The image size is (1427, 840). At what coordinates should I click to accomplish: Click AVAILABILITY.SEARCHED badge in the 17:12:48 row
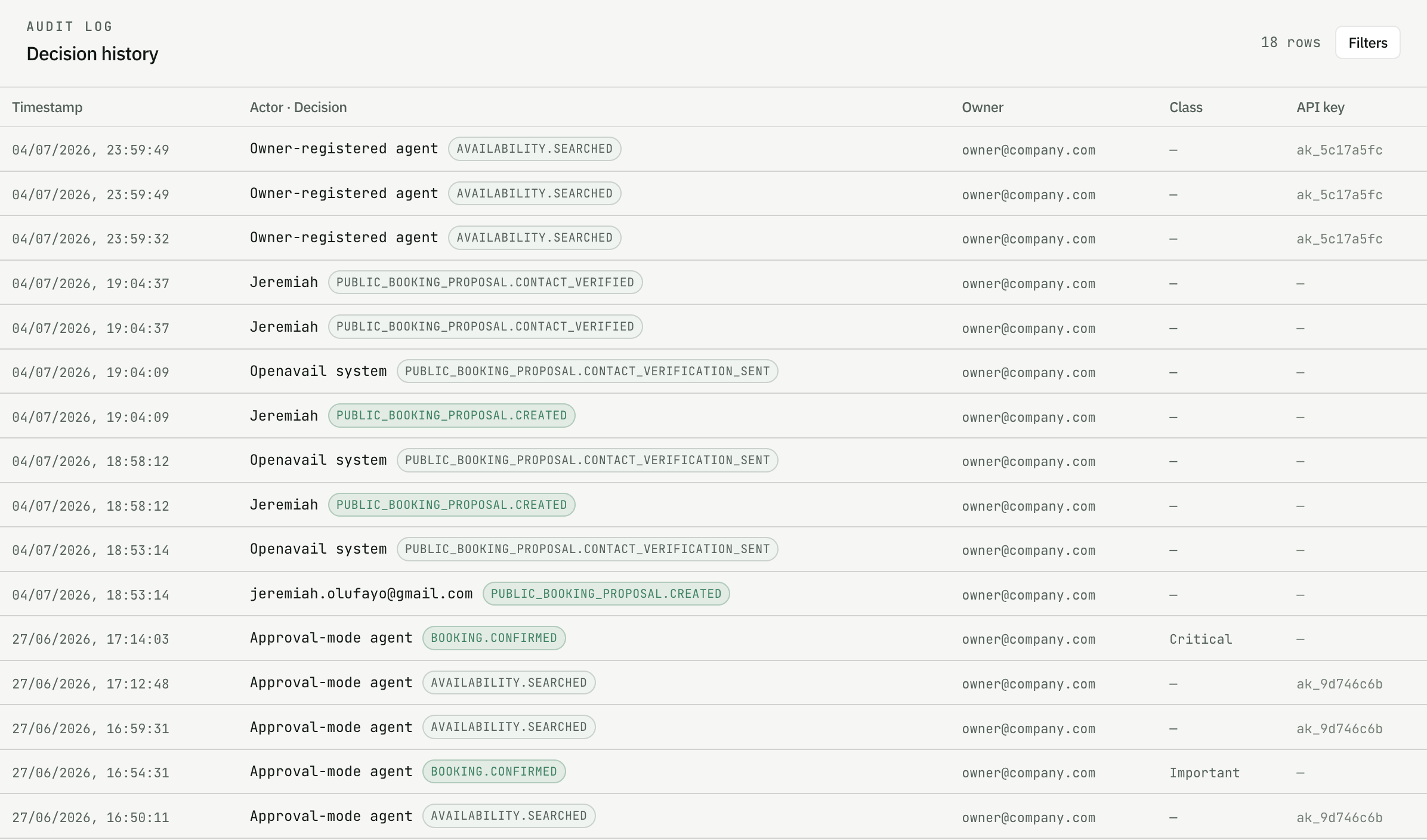(x=509, y=682)
